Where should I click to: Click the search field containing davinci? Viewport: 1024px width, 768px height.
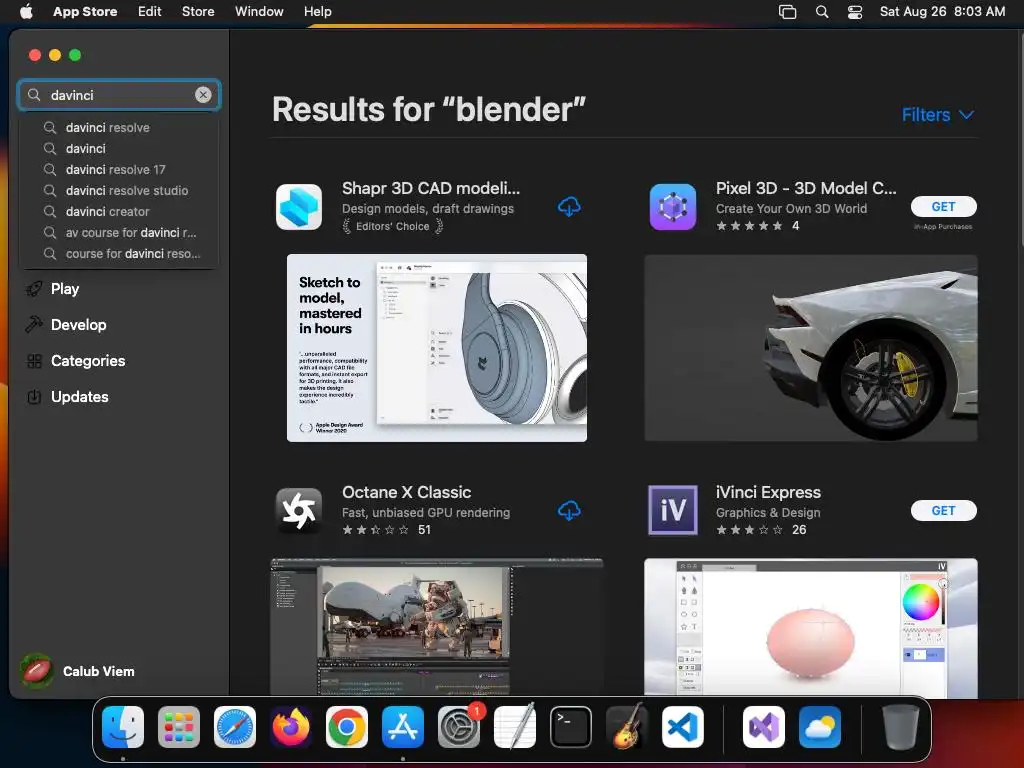(119, 95)
